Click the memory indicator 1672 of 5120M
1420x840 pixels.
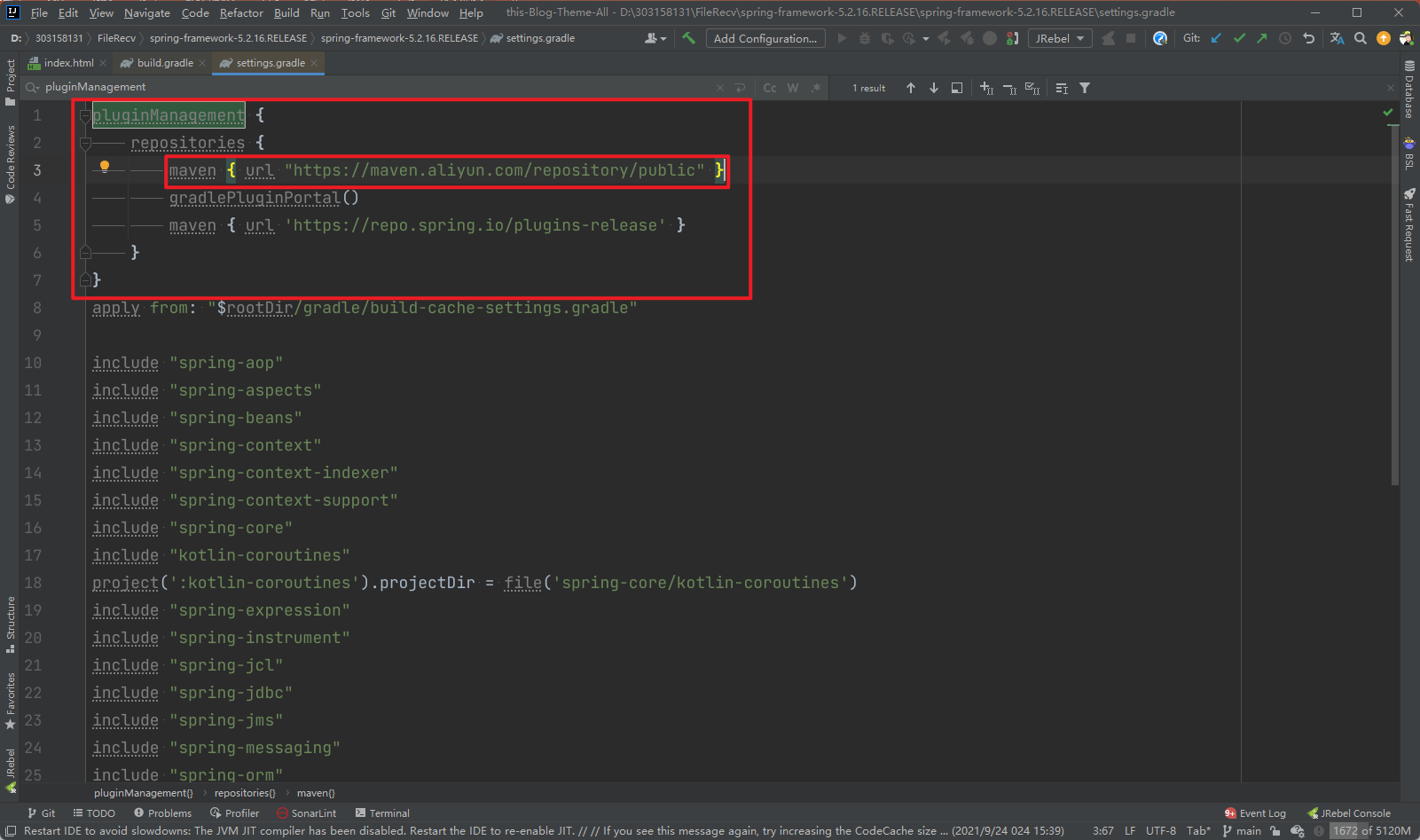click(x=1370, y=831)
